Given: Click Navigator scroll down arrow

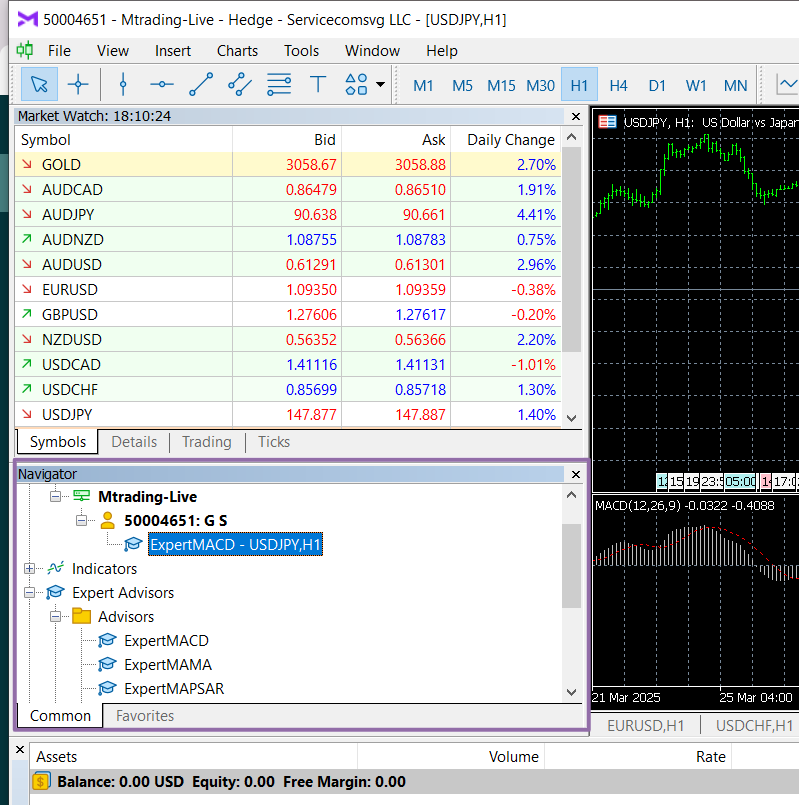Looking at the screenshot, I should coord(572,692).
